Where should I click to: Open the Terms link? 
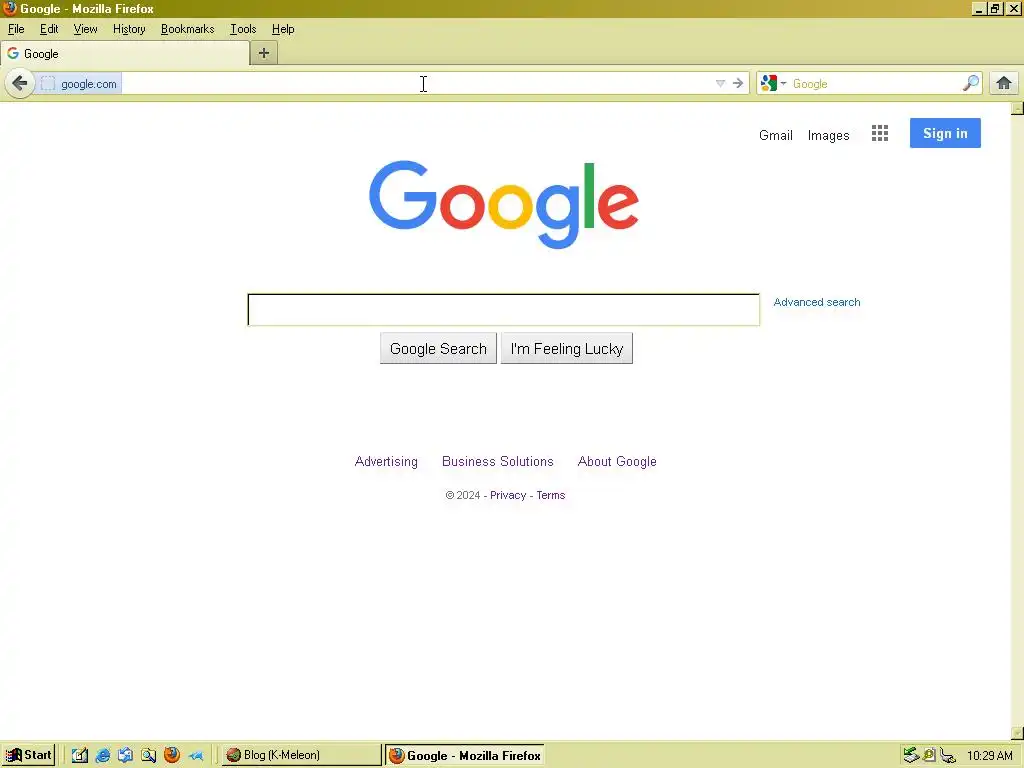(551, 495)
